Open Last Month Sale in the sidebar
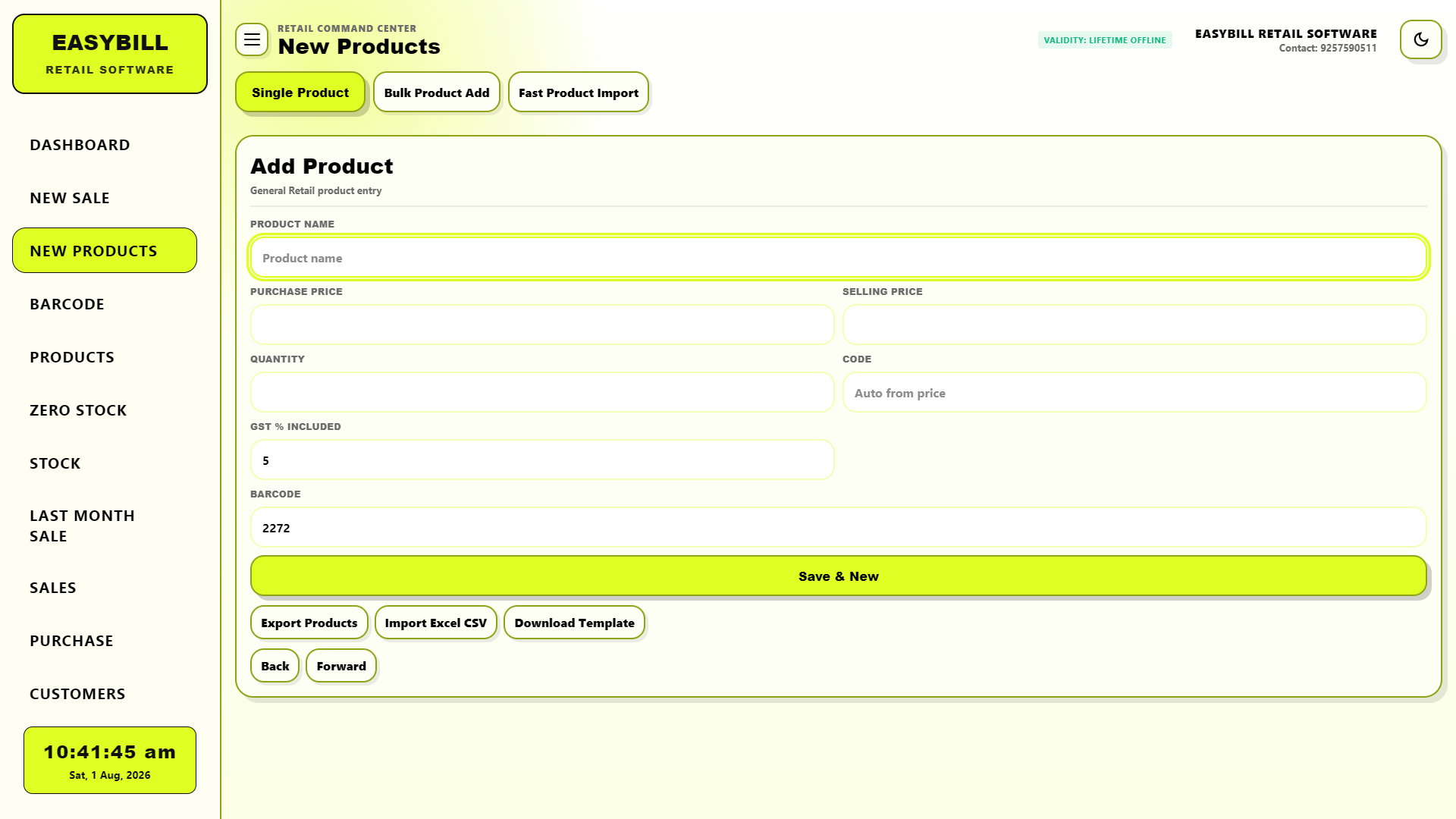 [x=105, y=526]
